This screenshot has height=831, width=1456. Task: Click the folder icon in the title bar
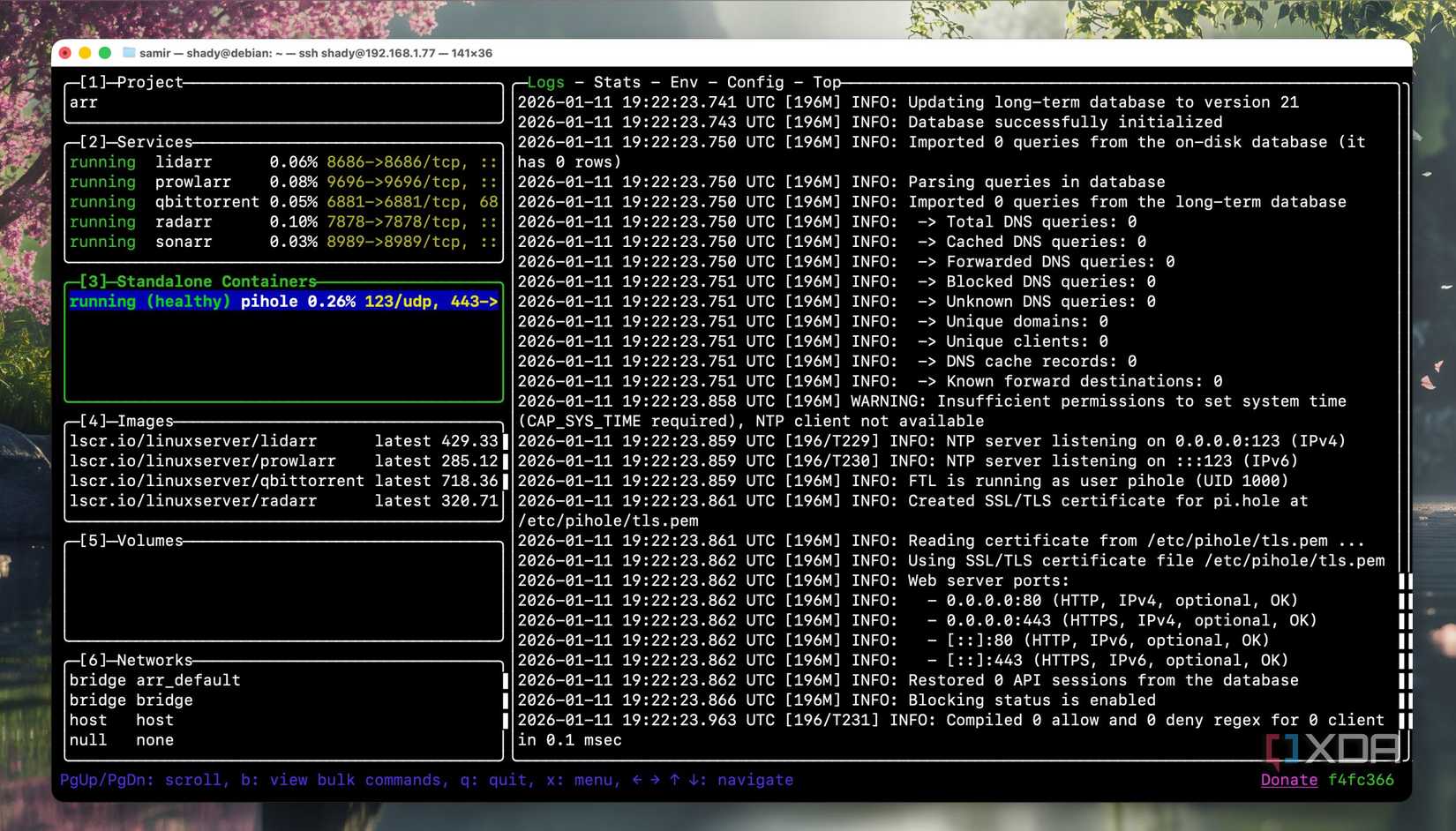[129, 53]
